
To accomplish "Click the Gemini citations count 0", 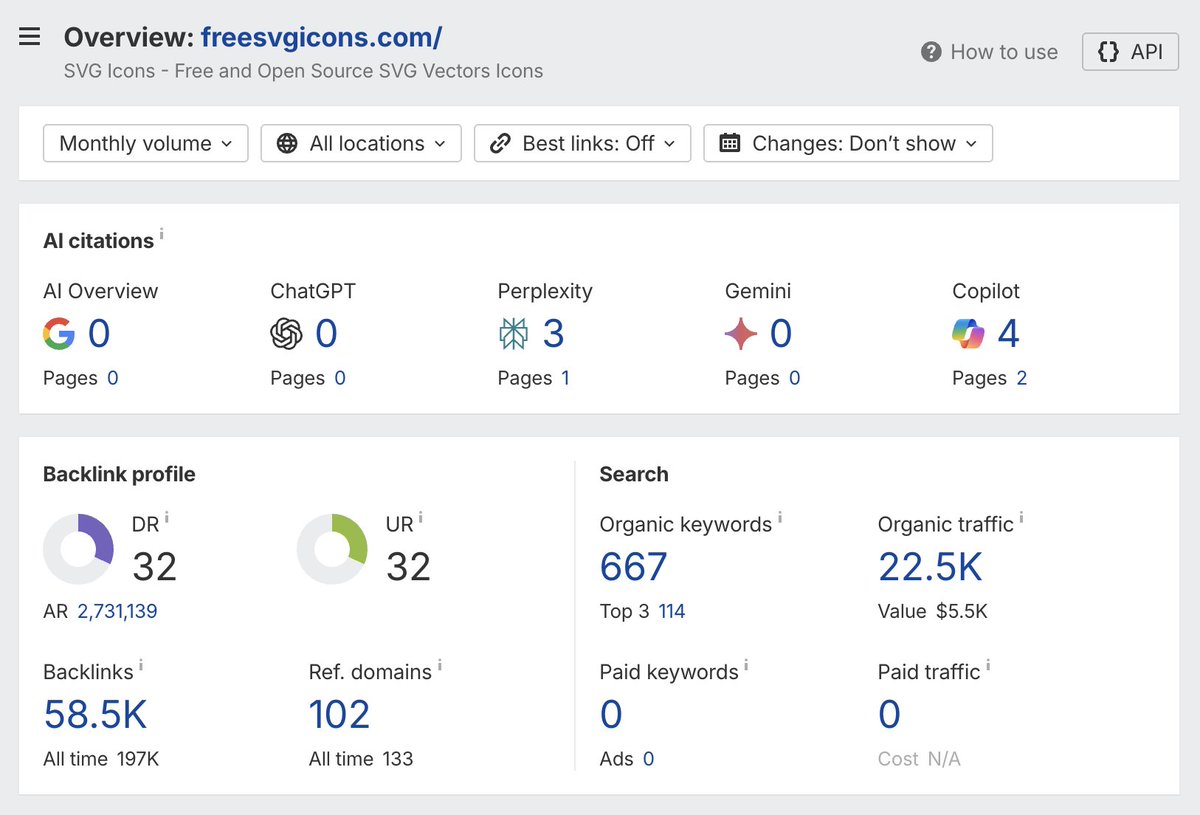I will point(781,334).
